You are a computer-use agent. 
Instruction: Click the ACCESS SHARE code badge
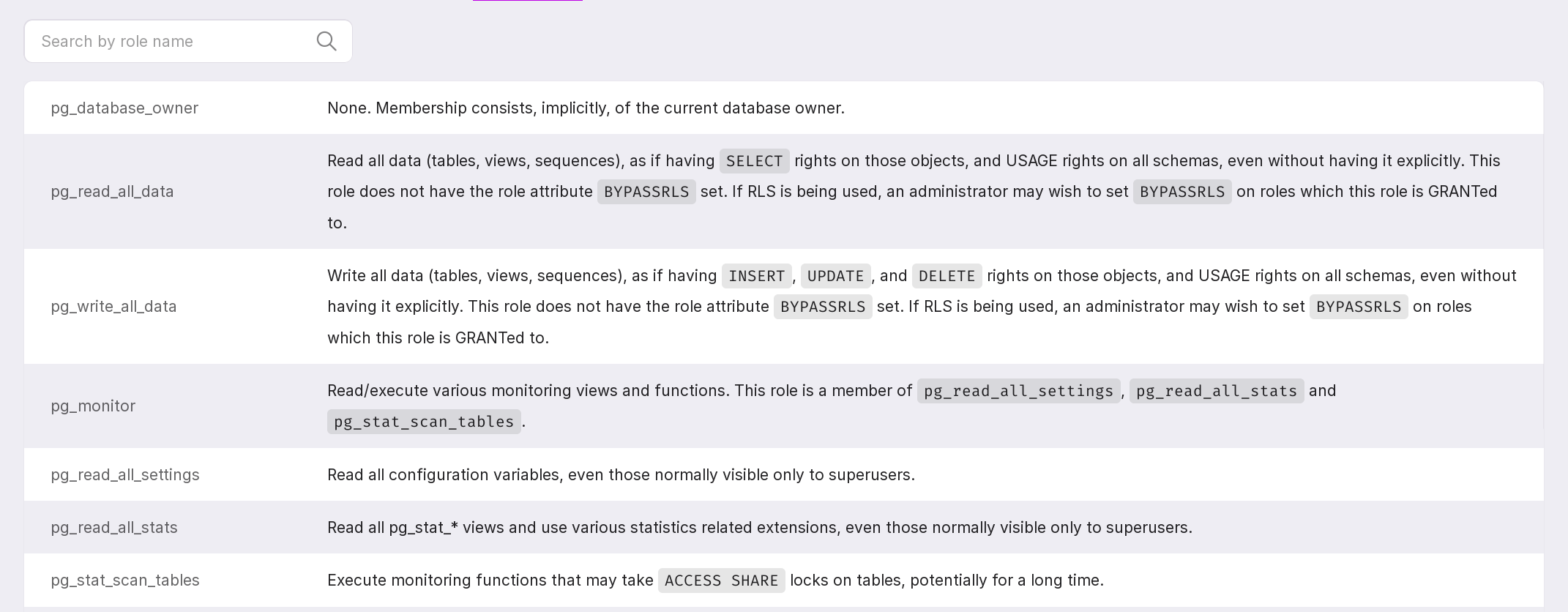click(x=721, y=581)
